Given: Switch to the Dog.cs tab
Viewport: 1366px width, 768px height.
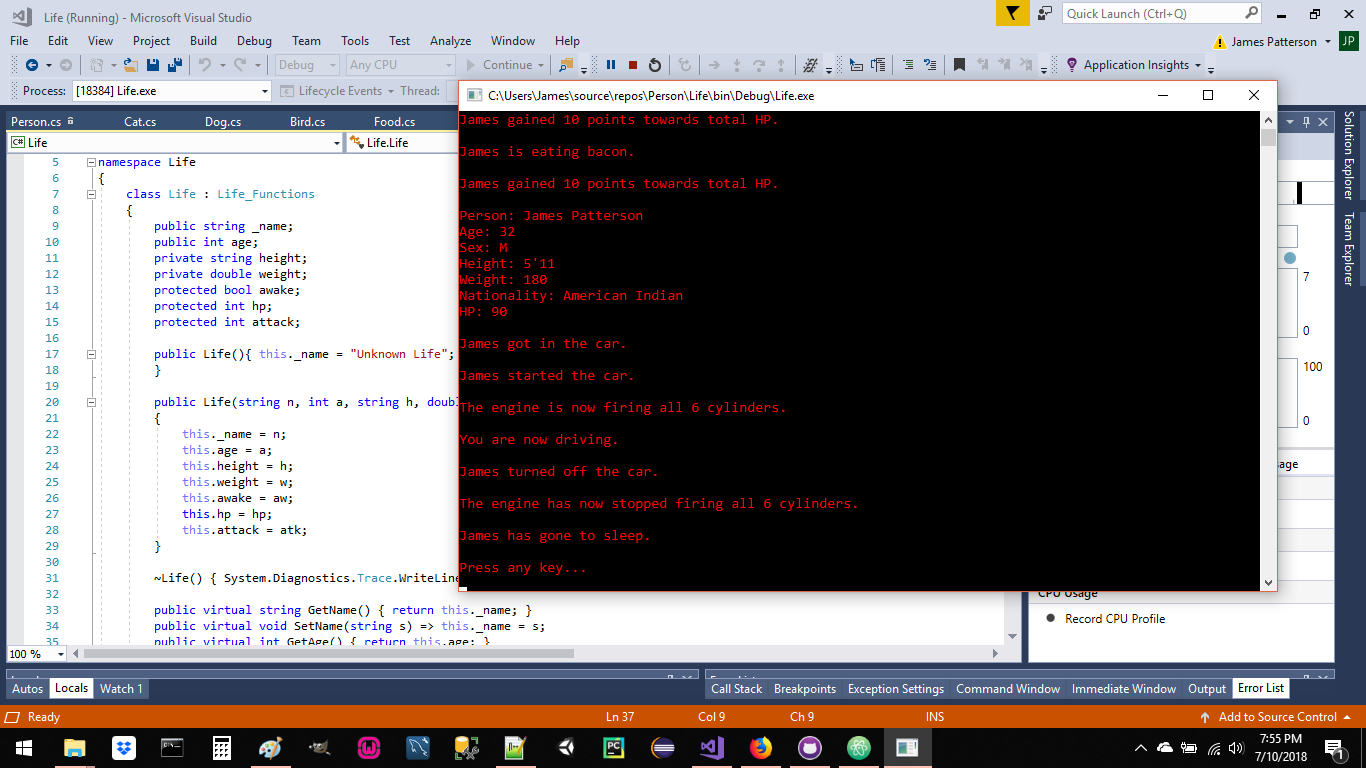Looking at the screenshot, I should [223, 122].
